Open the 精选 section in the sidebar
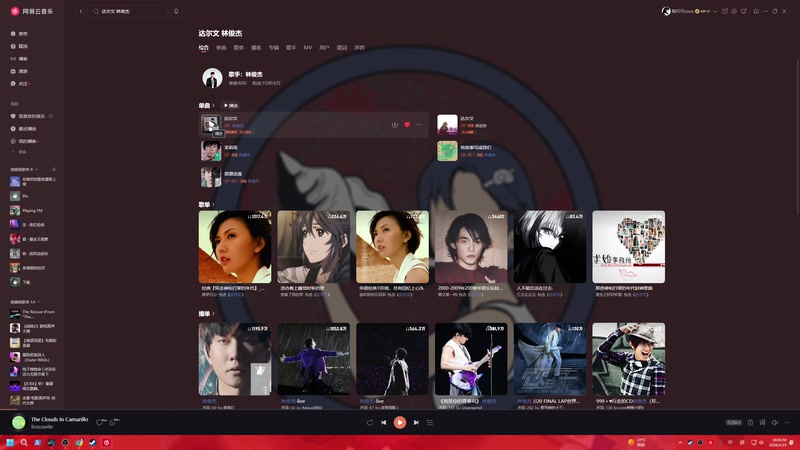Image resolution: width=800 pixels, height=450 pixels. 19,46
